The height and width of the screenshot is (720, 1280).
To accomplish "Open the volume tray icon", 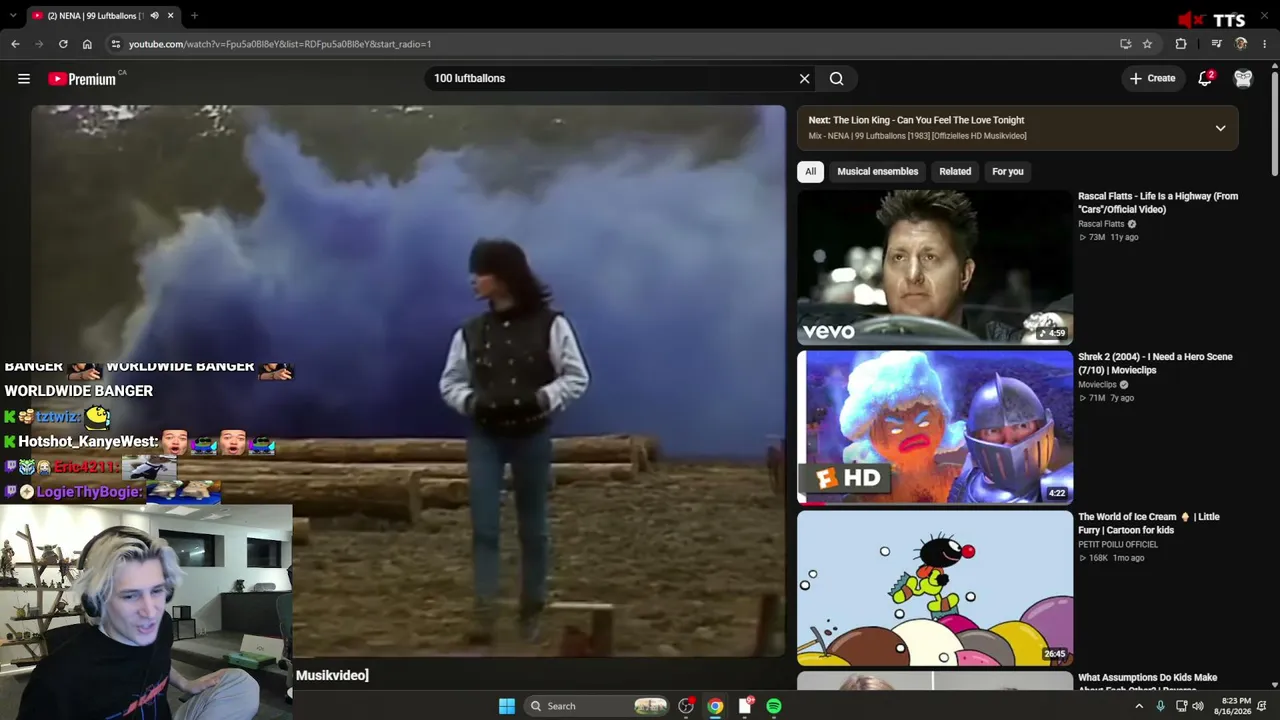I will [1199, 706].
